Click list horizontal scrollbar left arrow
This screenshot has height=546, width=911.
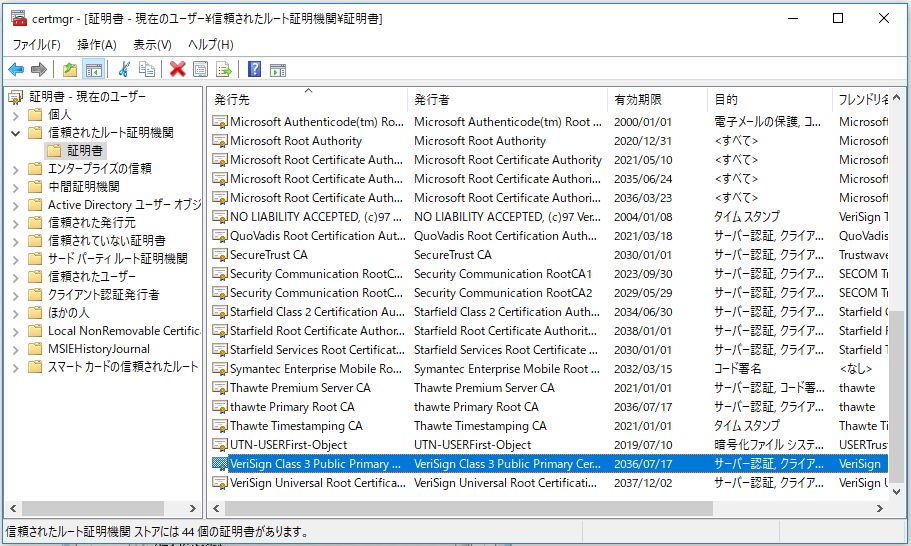(216, 508)
